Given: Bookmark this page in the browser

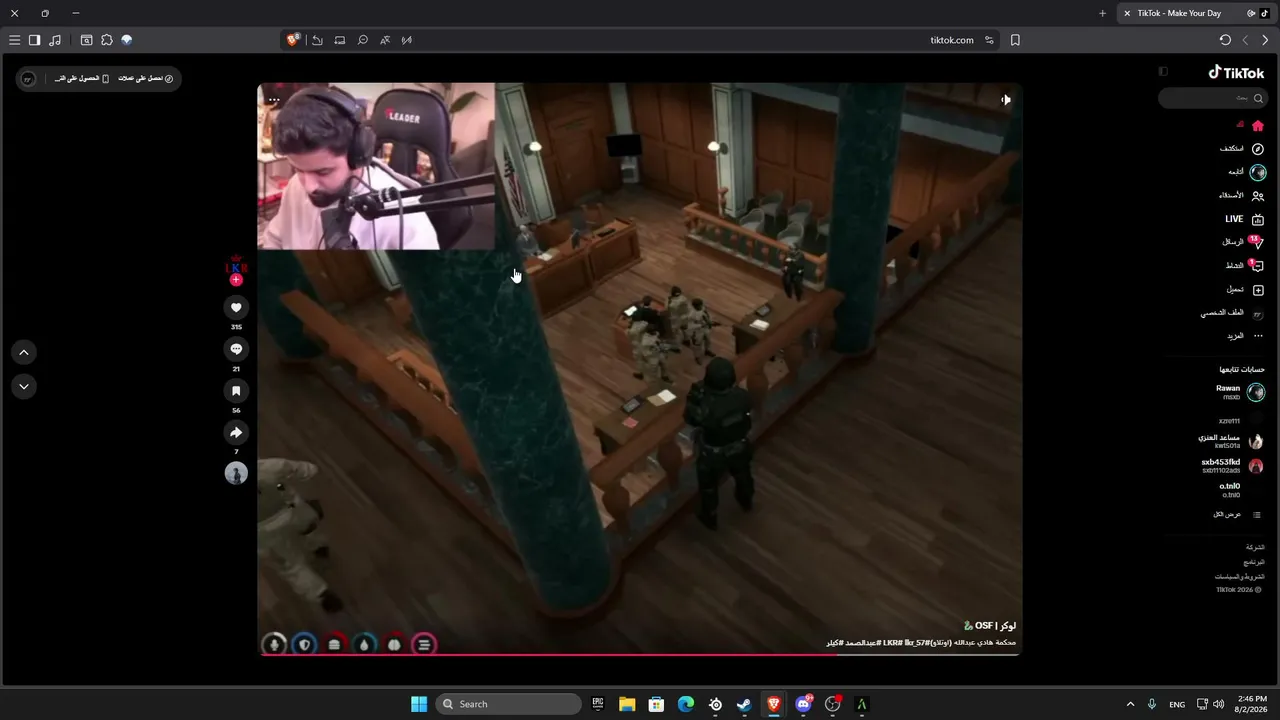Looking at the screenshot, I should click(1015, 40).
